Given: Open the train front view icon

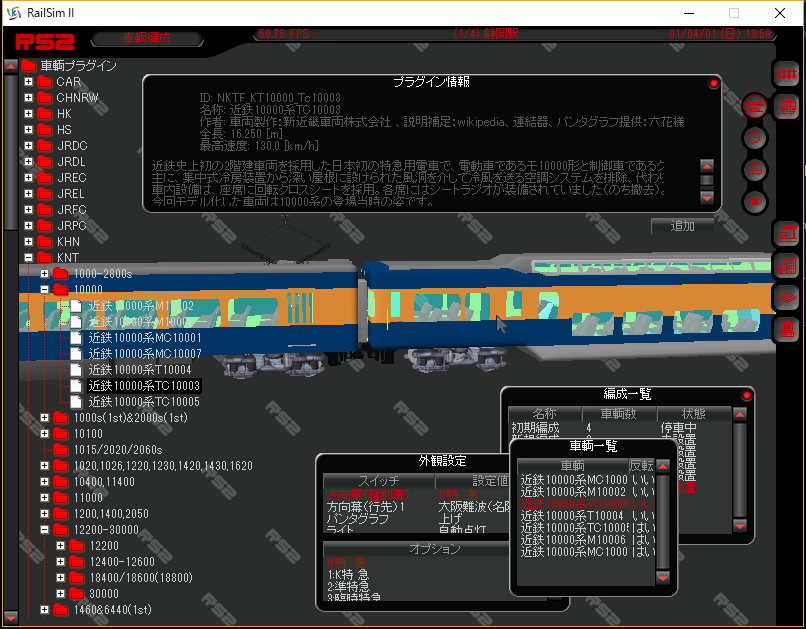Looking at the screenshot, I should click(787, 107).
